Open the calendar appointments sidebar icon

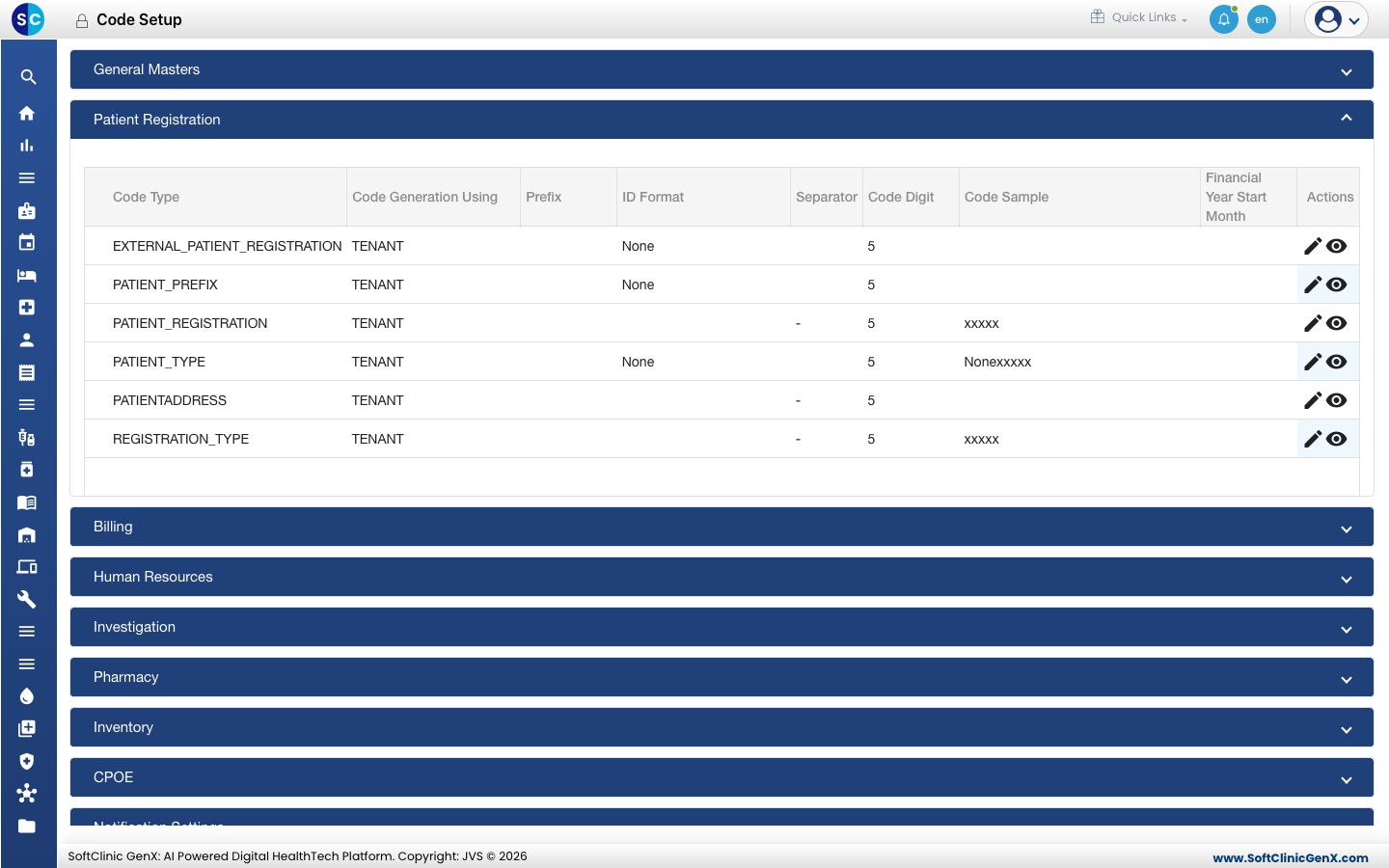27,242
